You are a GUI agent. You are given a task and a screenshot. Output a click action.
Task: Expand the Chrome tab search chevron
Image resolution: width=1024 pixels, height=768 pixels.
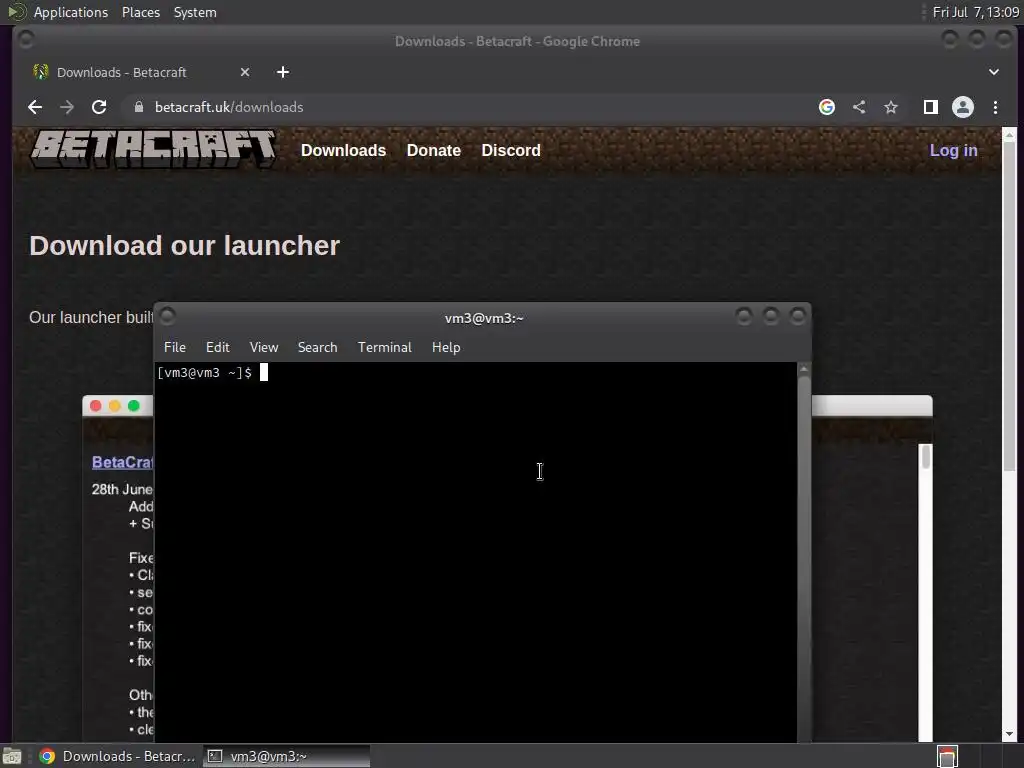994,72
